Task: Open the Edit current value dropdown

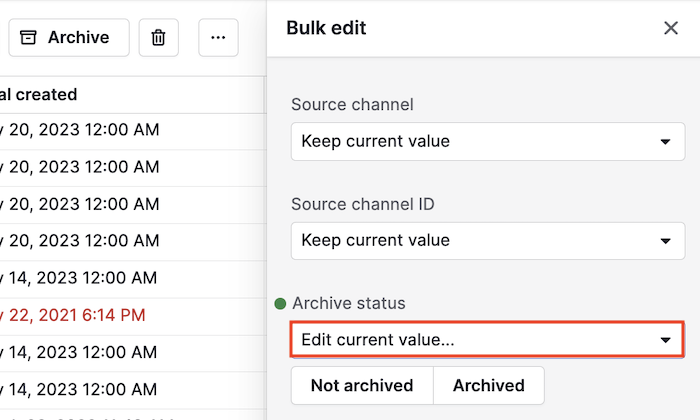Action: (x=487, y=340)
